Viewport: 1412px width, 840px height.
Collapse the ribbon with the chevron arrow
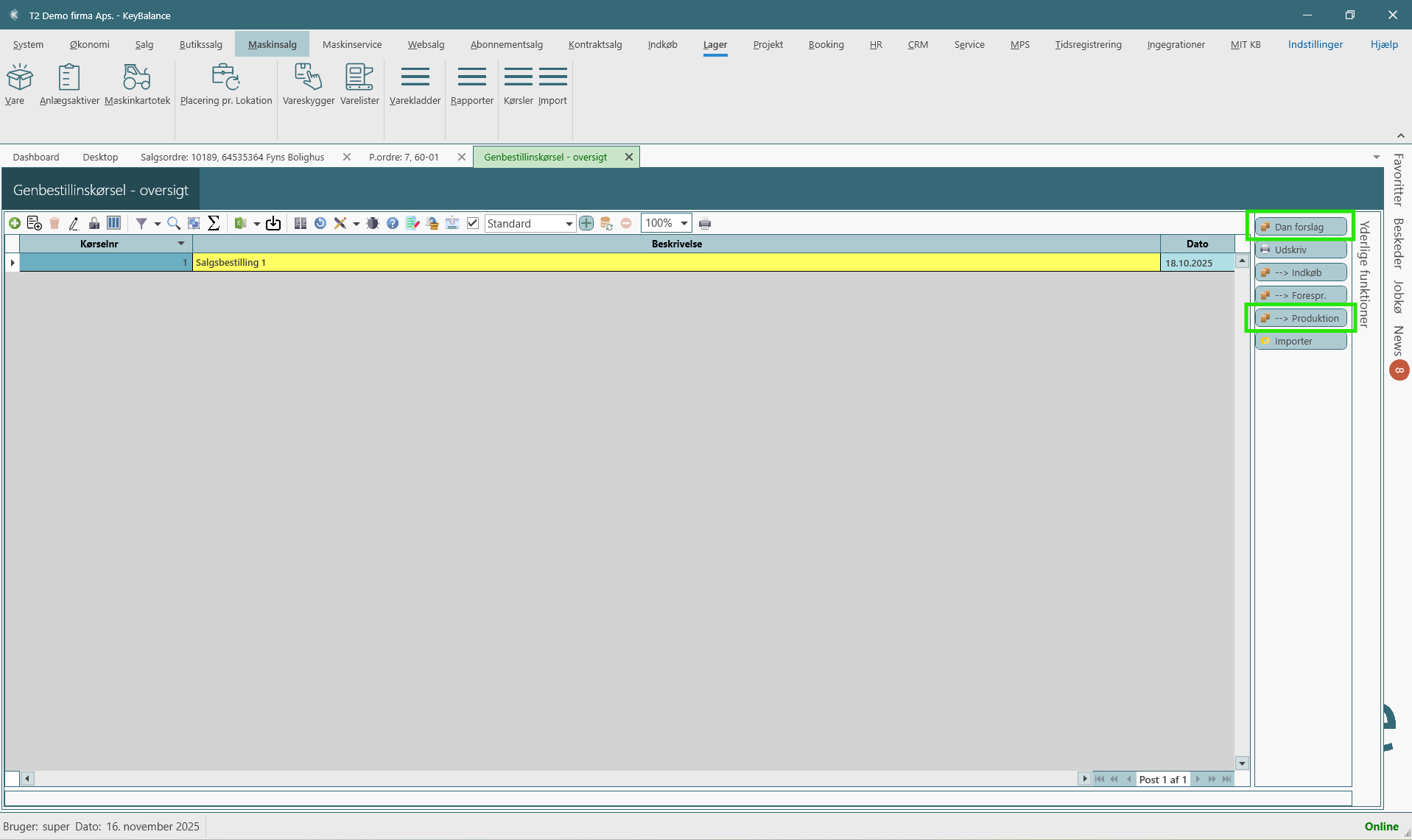pyautogui.click(x=1400, y=136)
